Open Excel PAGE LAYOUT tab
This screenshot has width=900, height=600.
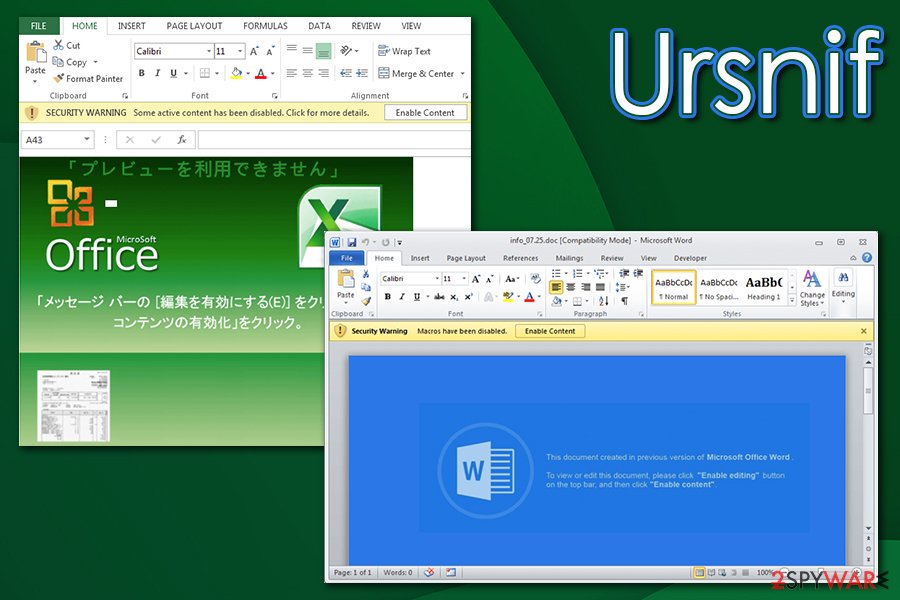click(x=194, y=26)
